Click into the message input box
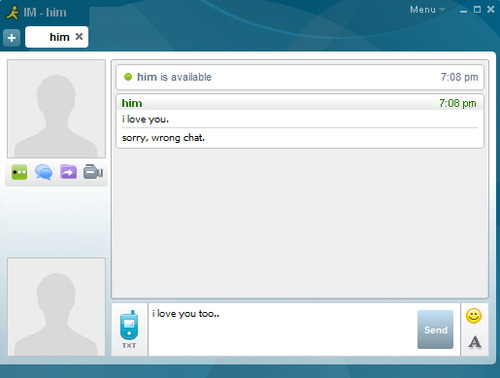This screenshot has height=378, width=500. pyautogui.click(x=282, y=329)
